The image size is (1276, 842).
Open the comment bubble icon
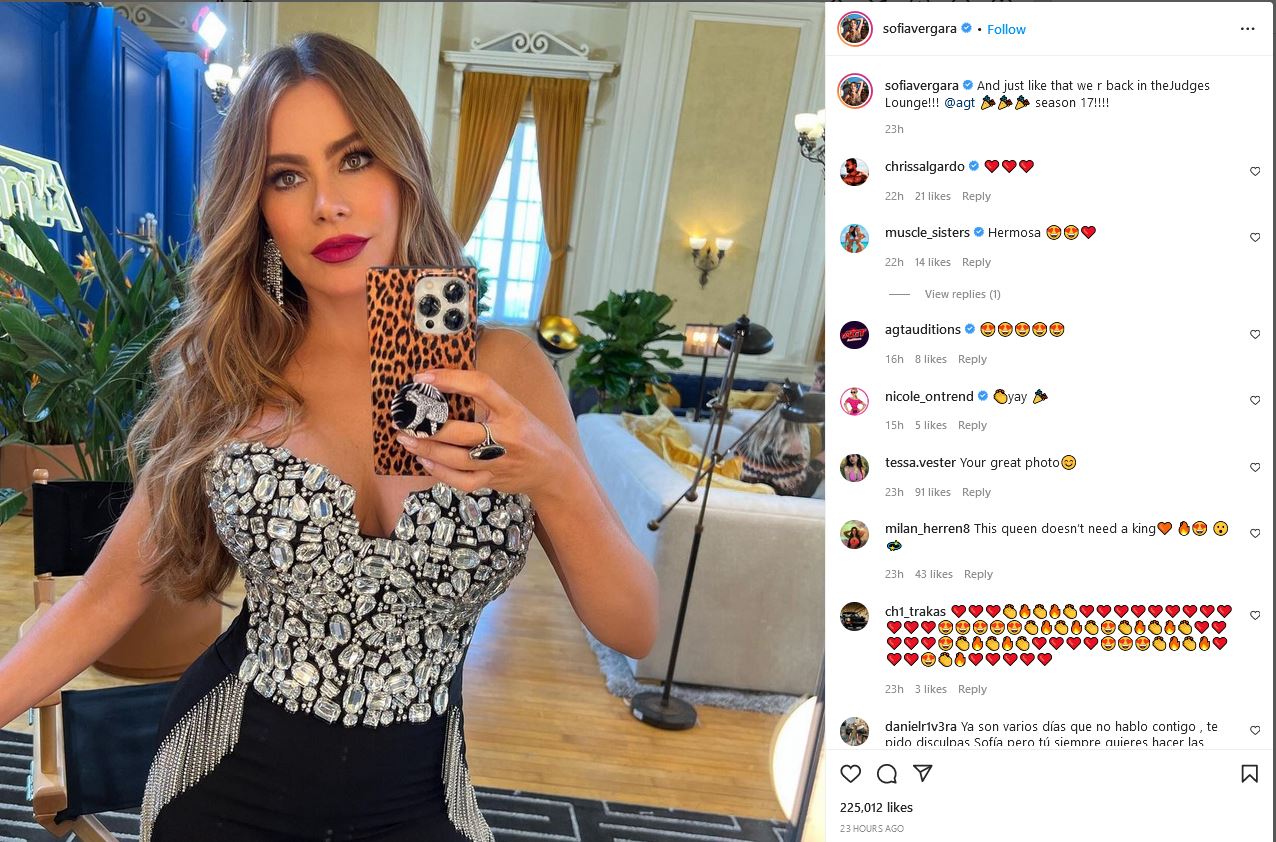pyautogui.click(x=886, y=774)
